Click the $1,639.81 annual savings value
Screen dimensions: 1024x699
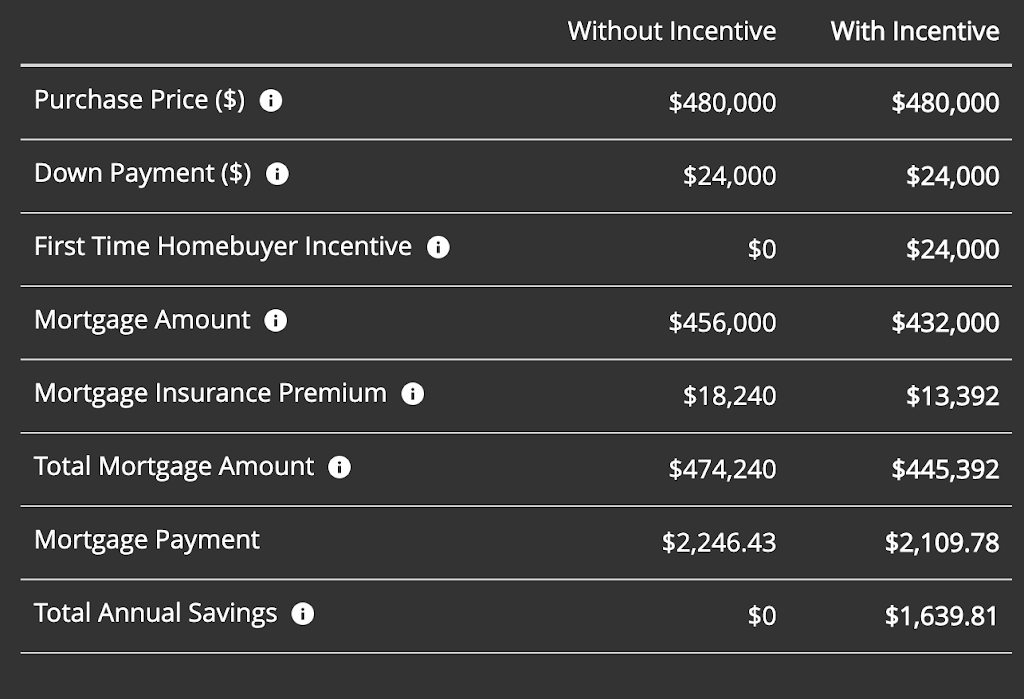click(x=942, y=615)
